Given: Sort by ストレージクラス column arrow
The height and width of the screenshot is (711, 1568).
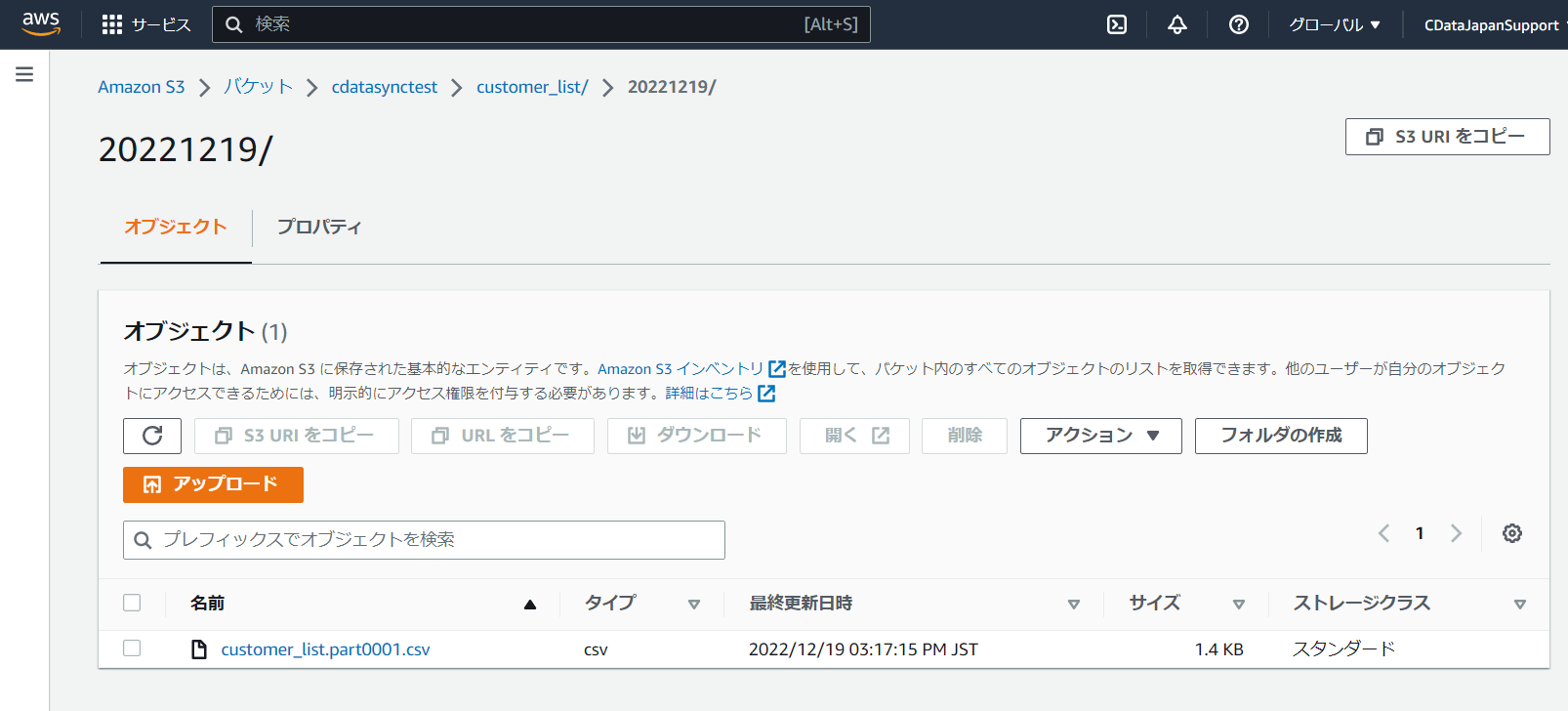Looking at the screenshot, I should [1520, 605].
